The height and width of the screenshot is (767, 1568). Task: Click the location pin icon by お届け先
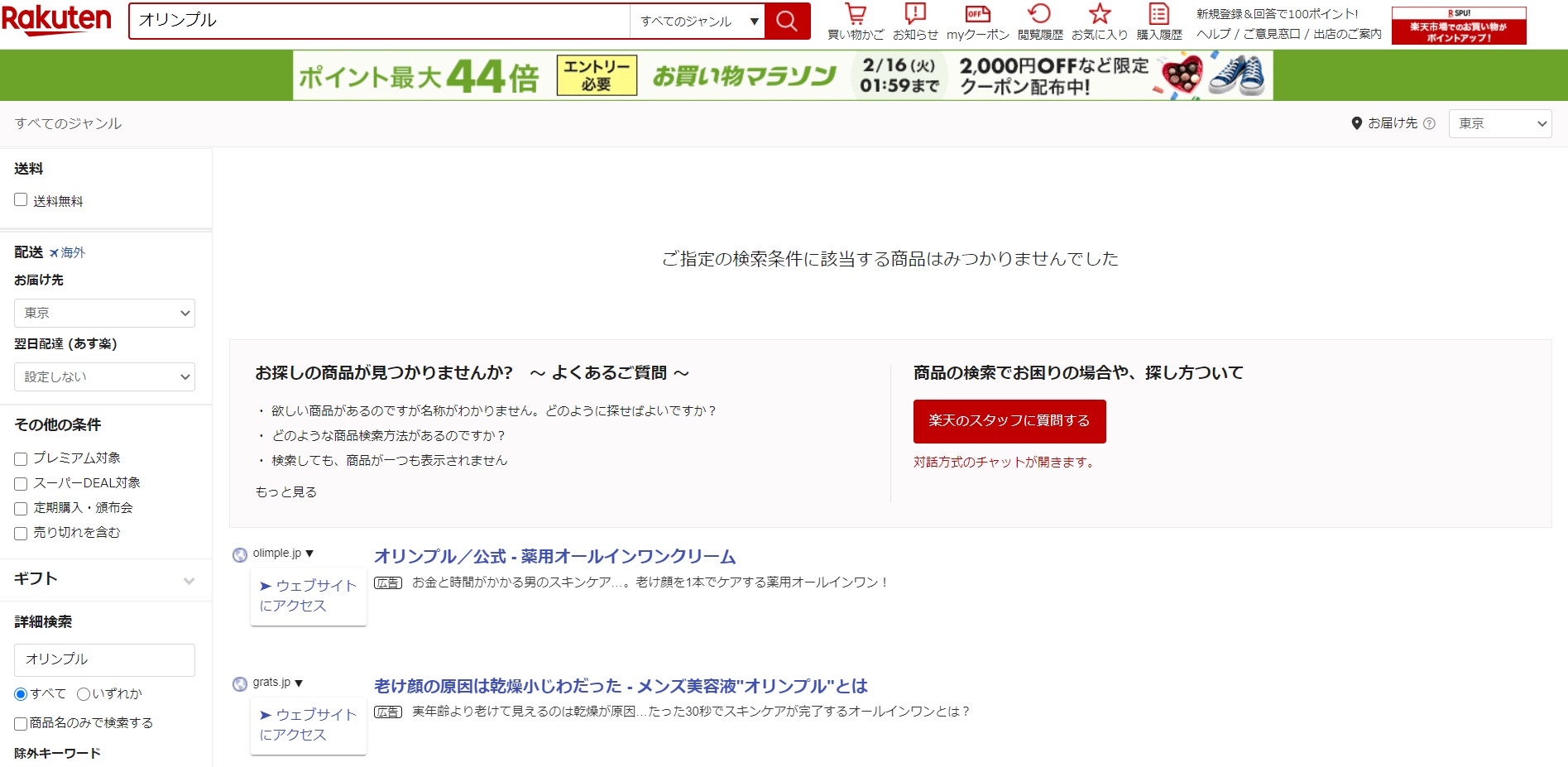[1356, 123]
